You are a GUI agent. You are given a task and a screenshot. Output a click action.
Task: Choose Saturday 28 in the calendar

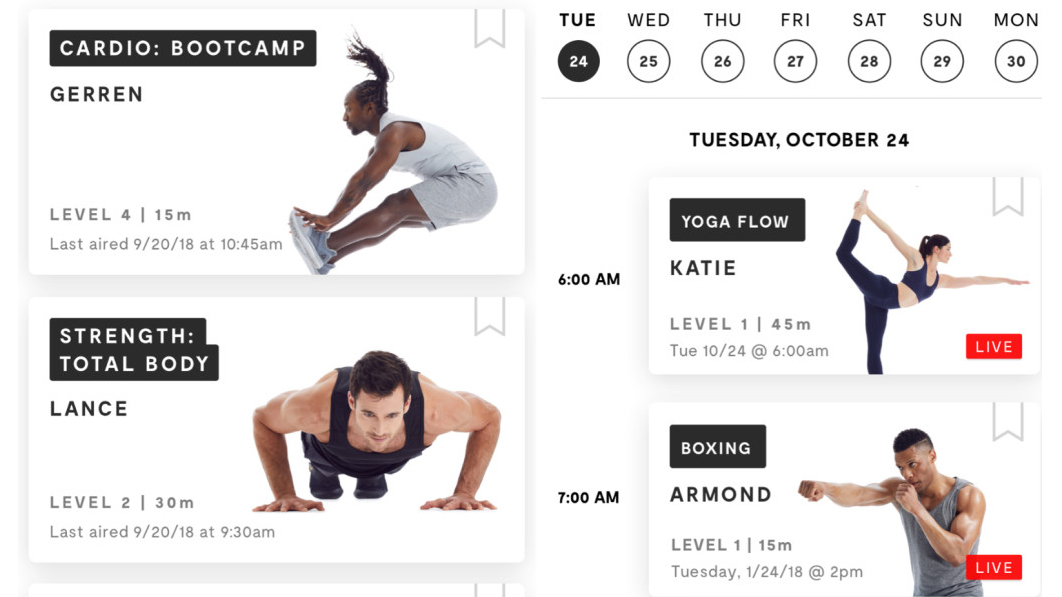click(x=869, y=61)
